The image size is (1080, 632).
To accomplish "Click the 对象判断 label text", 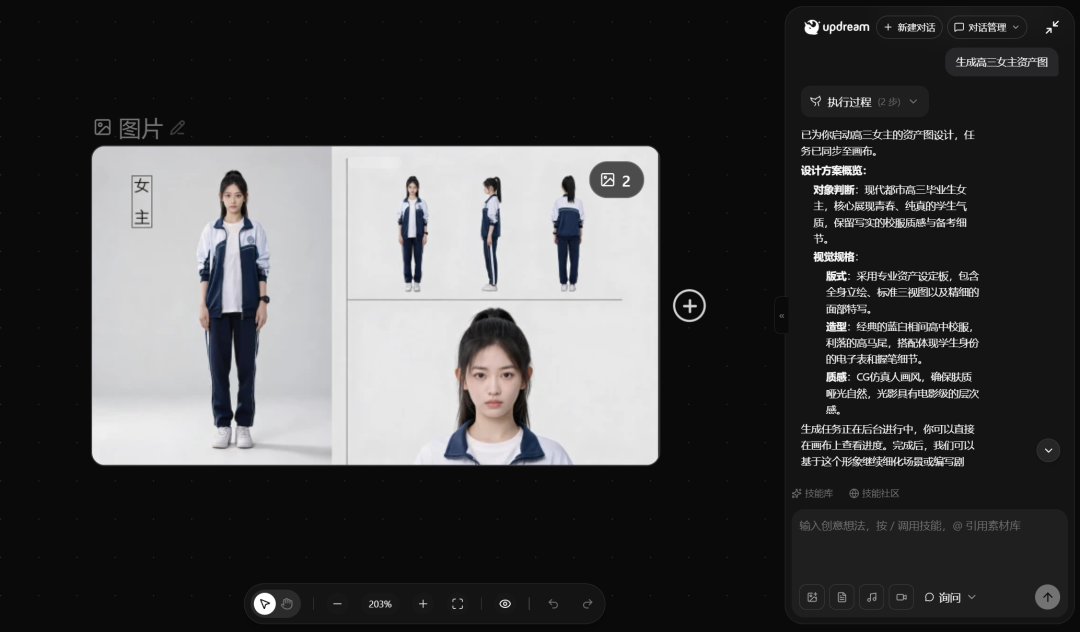I will point(834,189).
